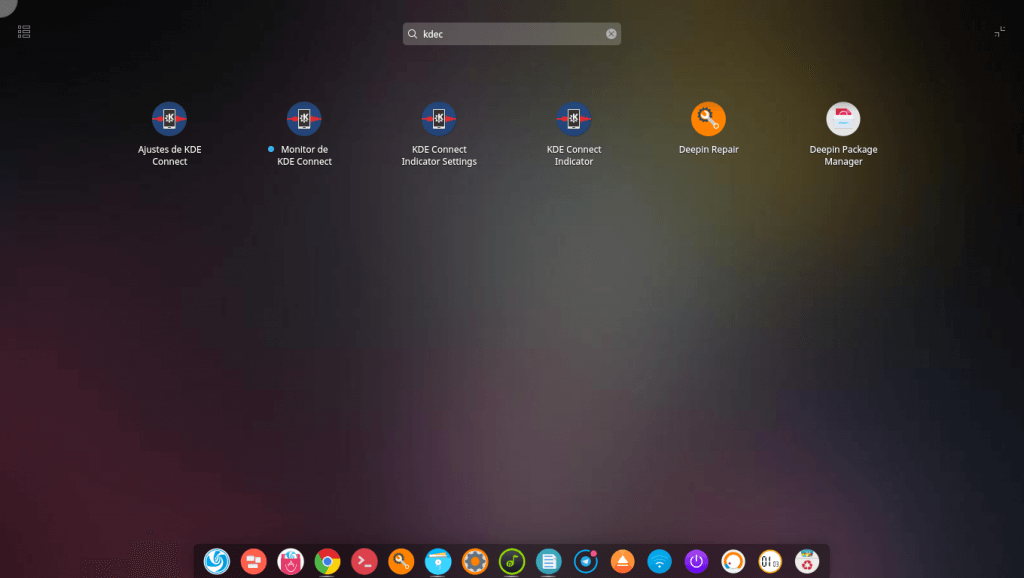
Task: Clear the search text with the X button
Action: pos(611,34)
